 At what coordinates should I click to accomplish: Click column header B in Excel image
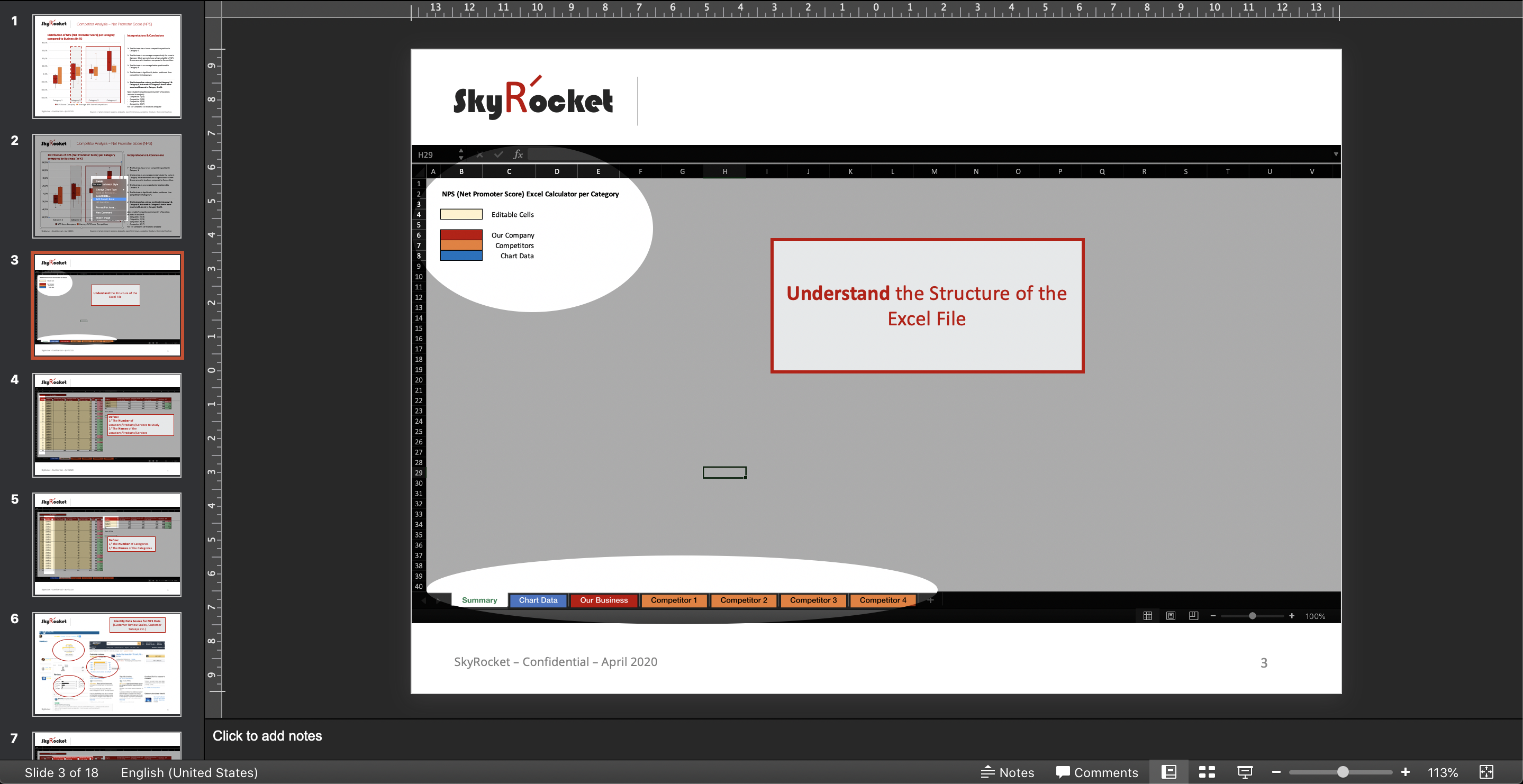(x=461, y=171)
